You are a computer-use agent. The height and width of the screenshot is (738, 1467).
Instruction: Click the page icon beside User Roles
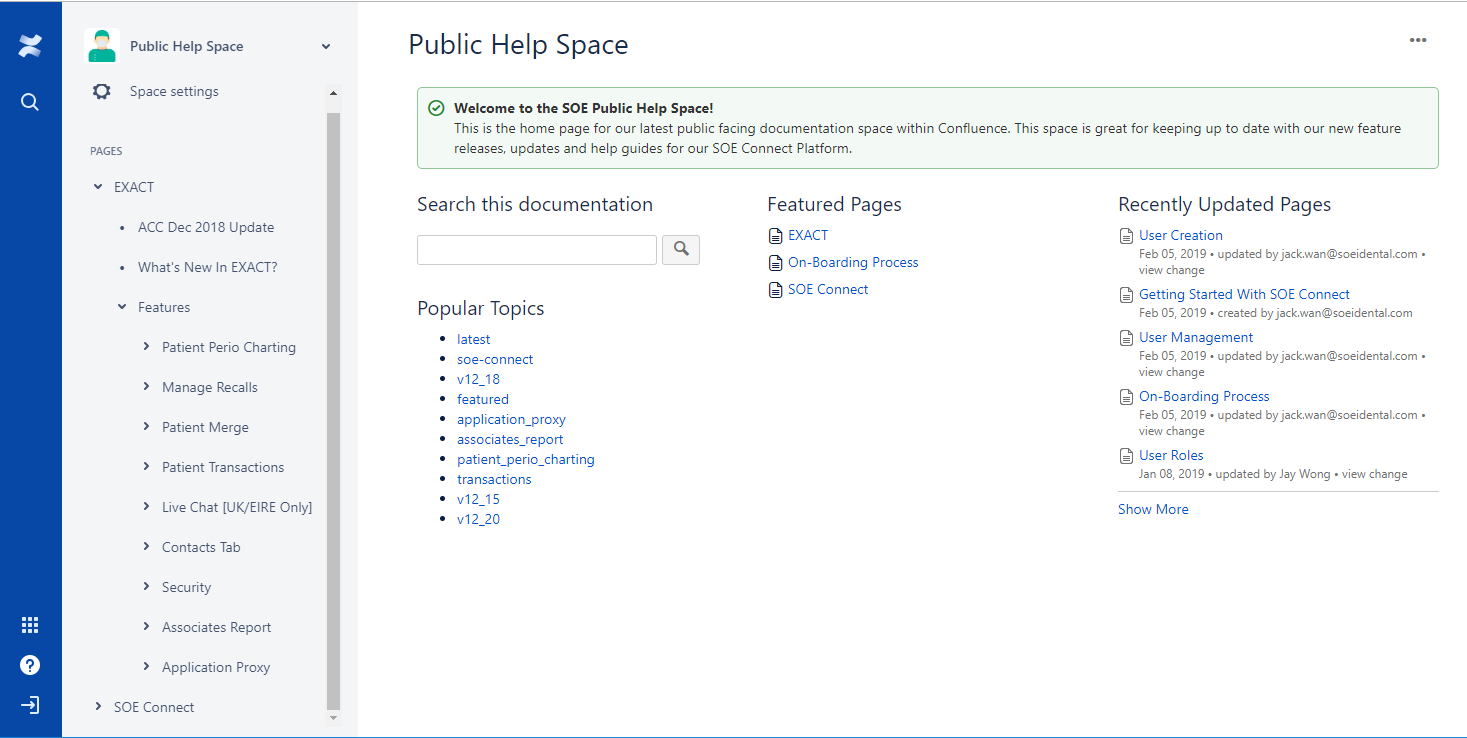point(1126,456)
